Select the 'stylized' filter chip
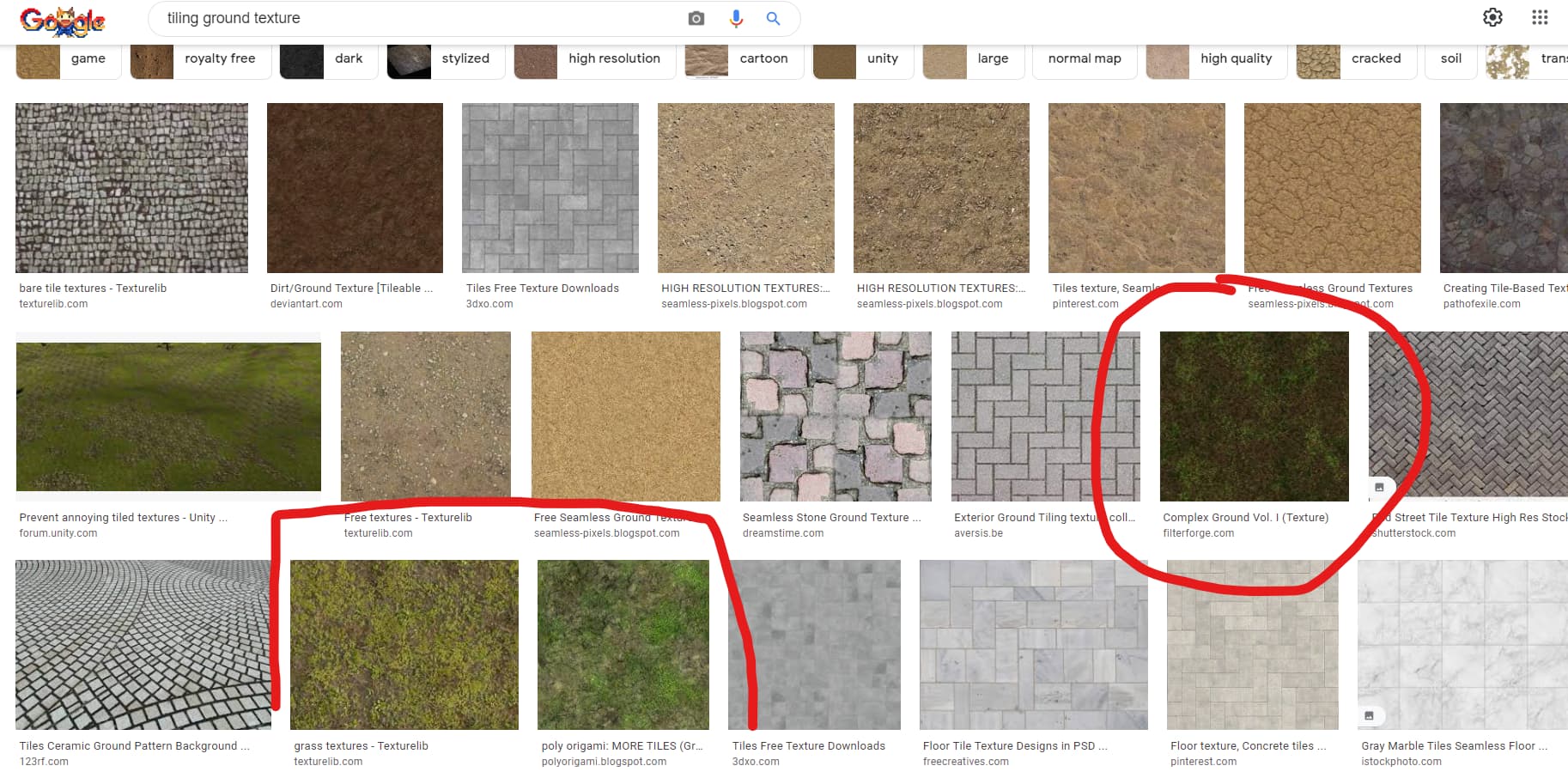 click(446, 58)
